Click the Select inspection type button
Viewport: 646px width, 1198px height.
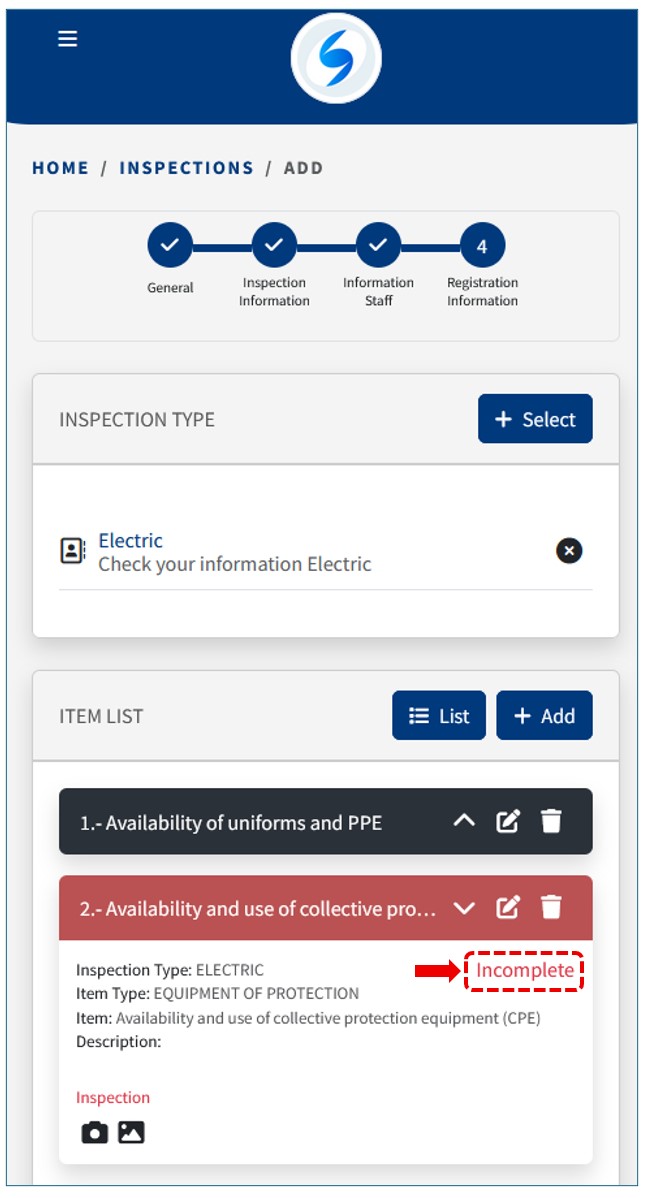535,419
